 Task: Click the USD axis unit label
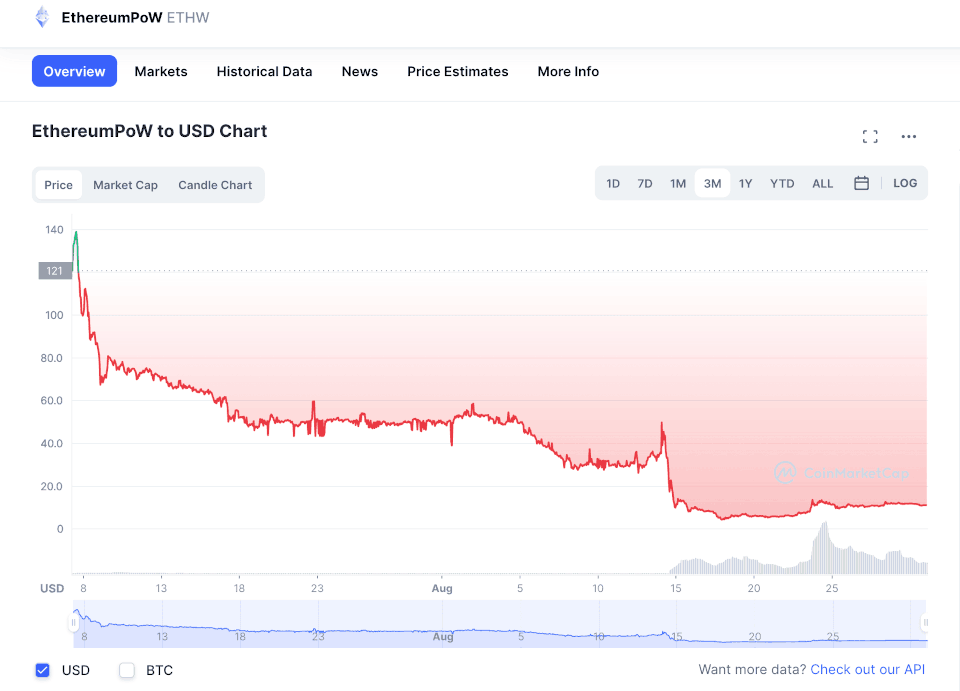(x=52, y=588)
